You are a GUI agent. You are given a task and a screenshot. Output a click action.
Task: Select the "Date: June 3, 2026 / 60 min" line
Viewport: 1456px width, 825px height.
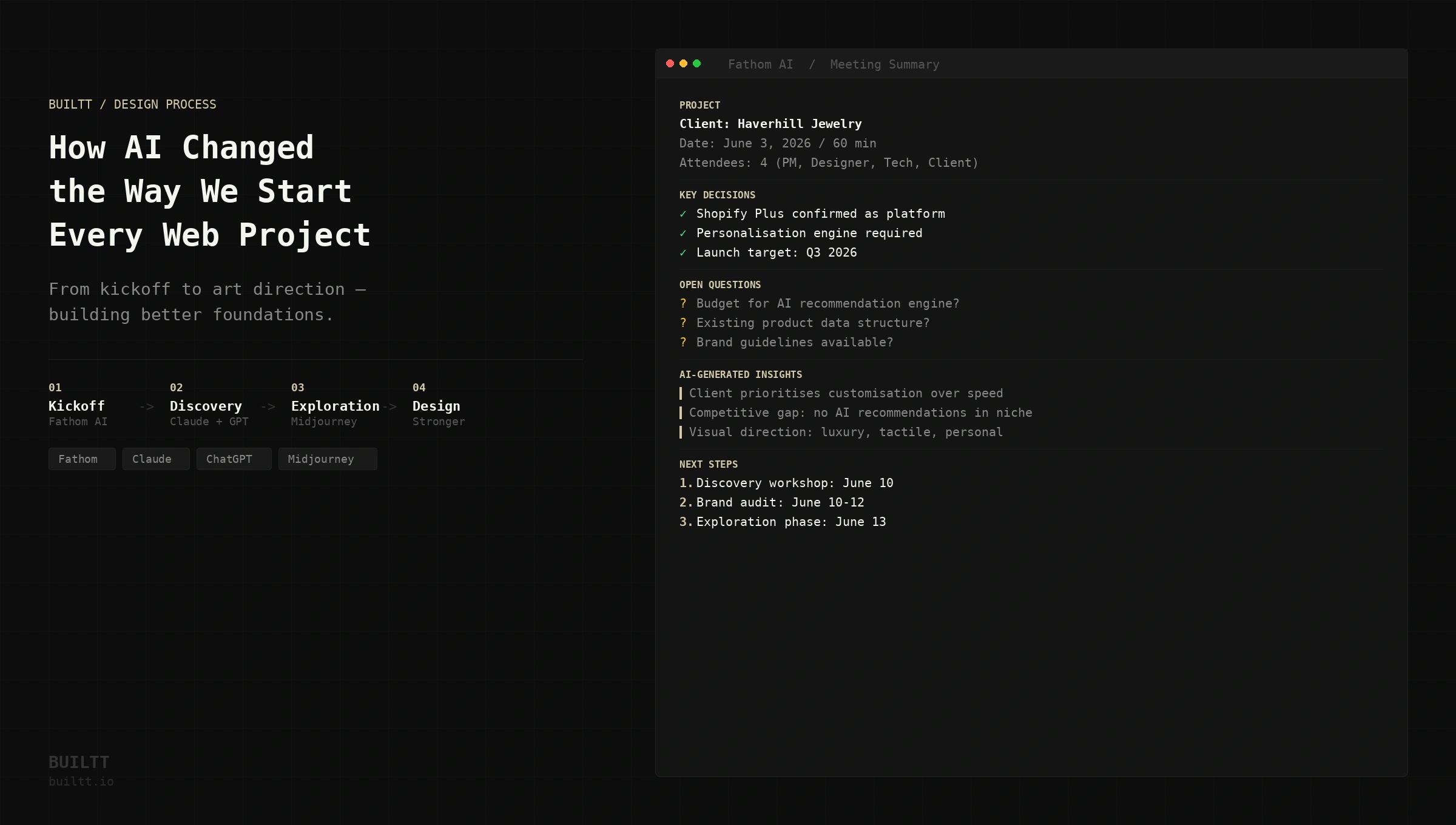pyautogui.click(x=778, y=143)
